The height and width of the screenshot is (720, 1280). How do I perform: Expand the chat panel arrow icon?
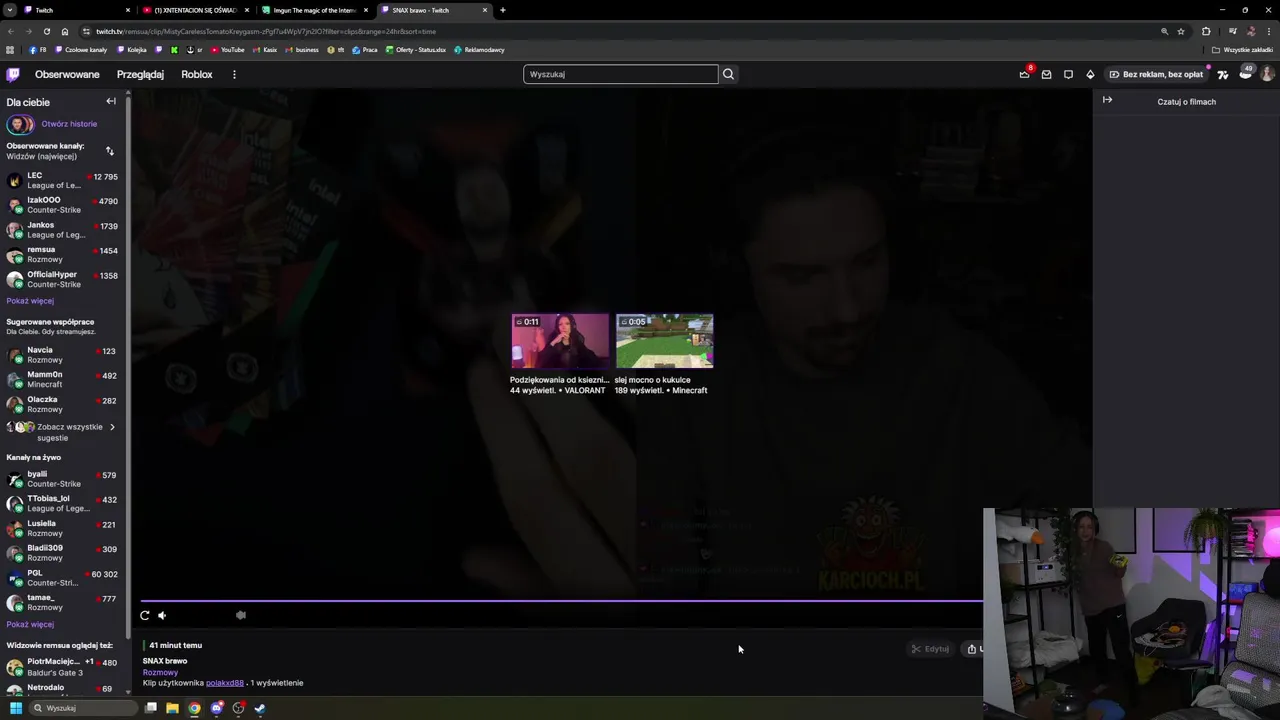click(1107, 100)
